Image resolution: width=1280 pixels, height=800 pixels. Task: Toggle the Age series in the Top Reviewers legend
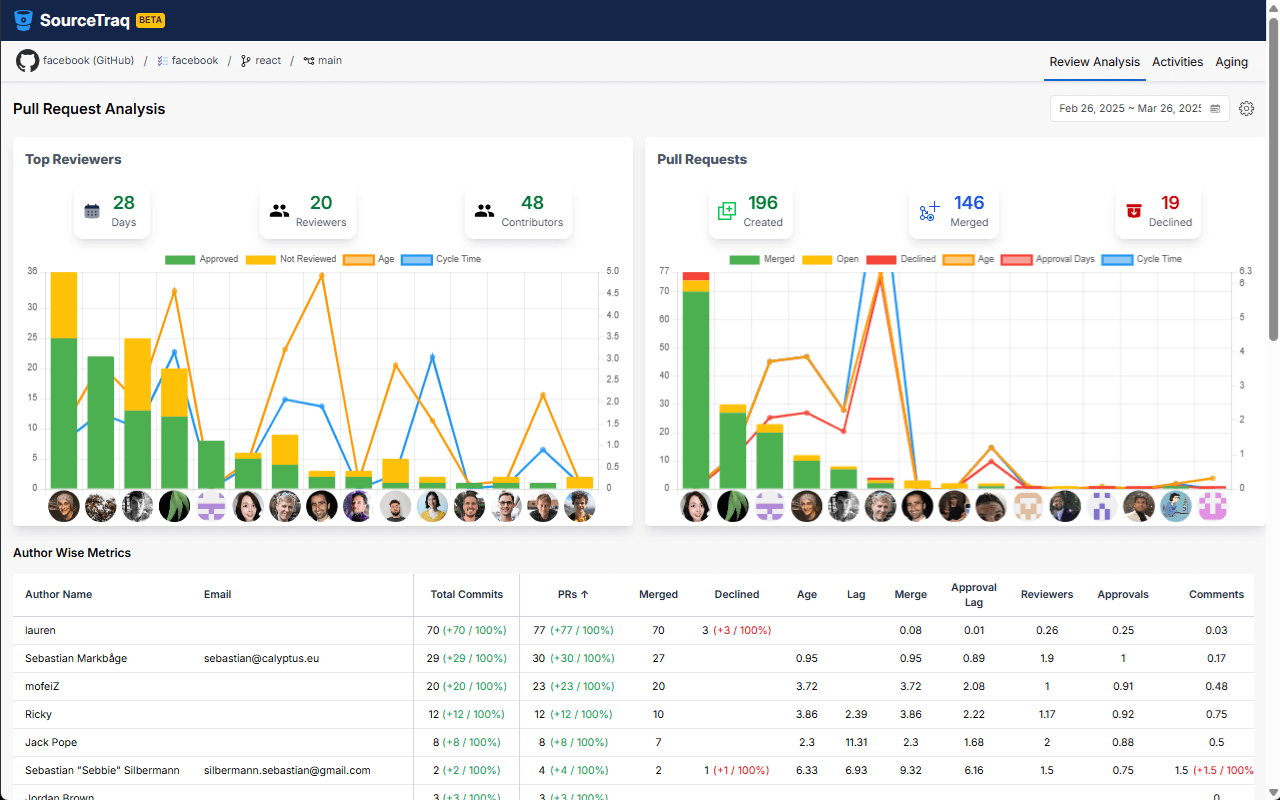pos(368,259)
